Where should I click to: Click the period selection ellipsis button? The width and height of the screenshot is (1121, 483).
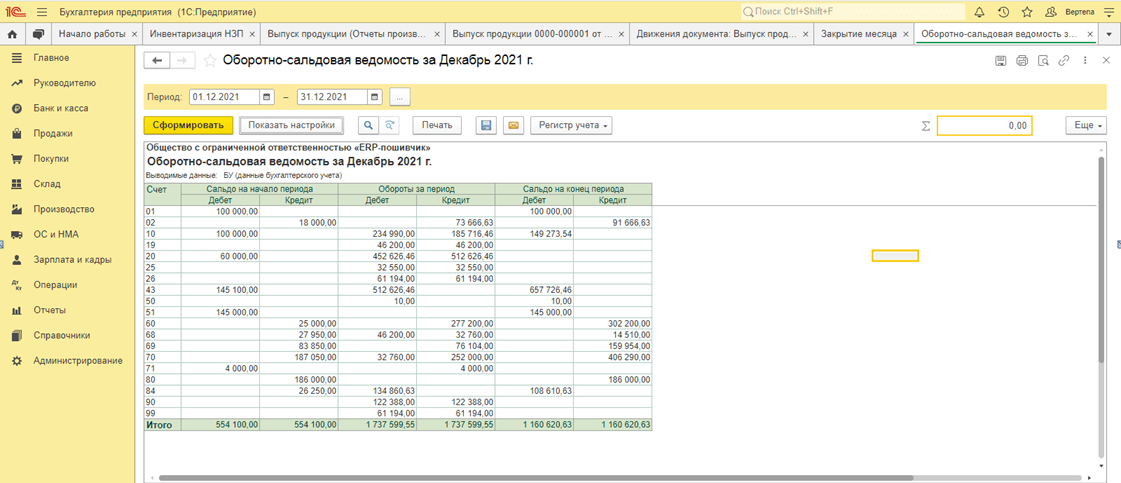tap(400, 96)
